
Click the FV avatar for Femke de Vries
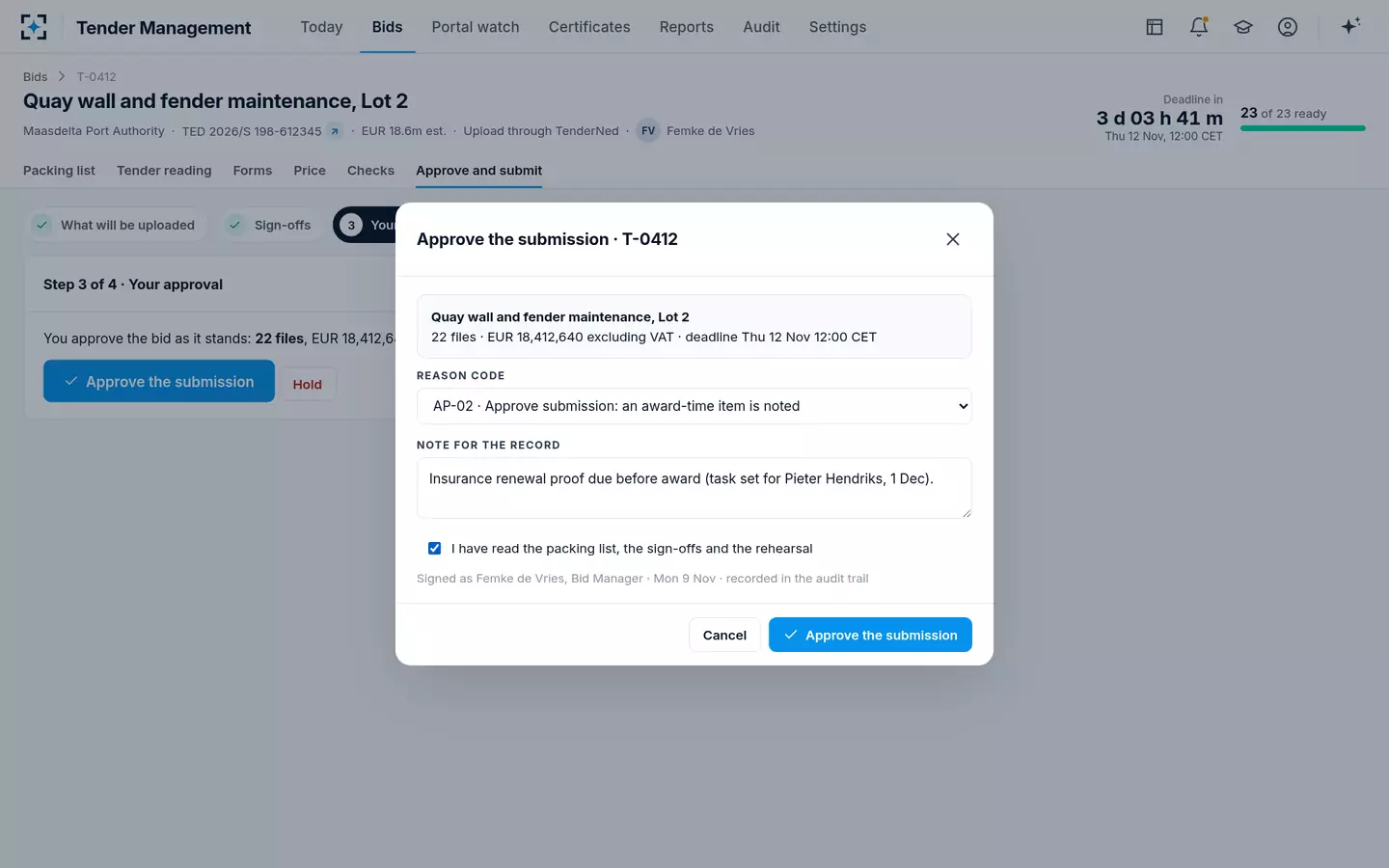click(648, 131)
